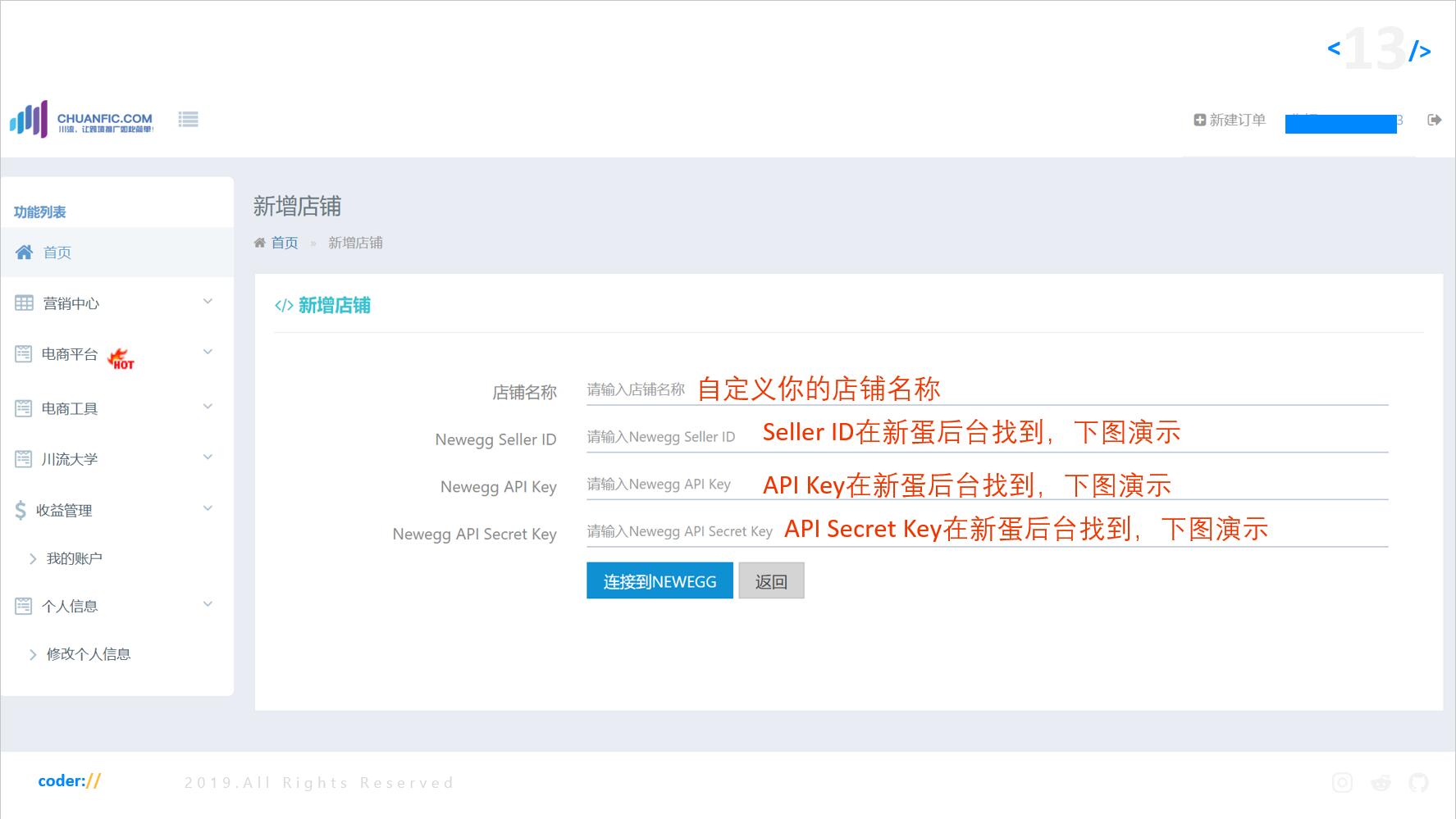Image resolution: width=1456 pixels, height=819 pixels.
Task: Open 首页 in the sidebar
Action: click(x=117, y=253)
